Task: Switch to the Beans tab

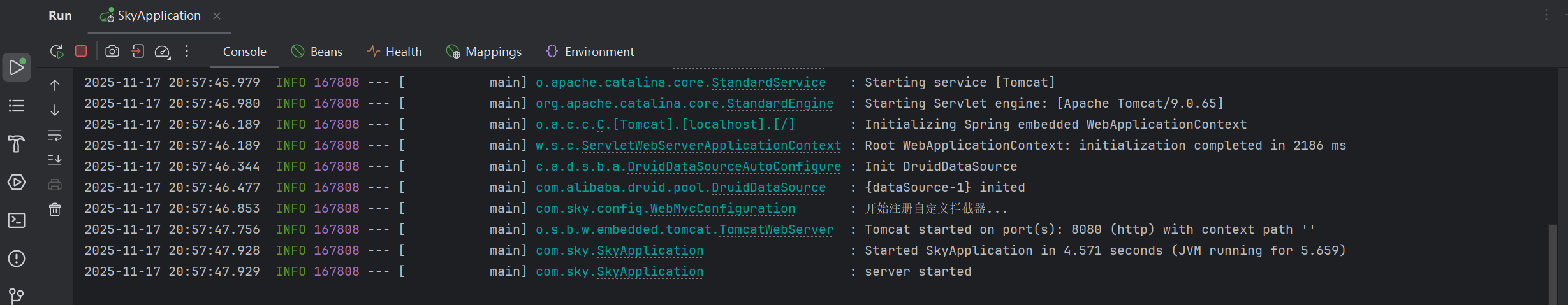Action: (317, 52)
